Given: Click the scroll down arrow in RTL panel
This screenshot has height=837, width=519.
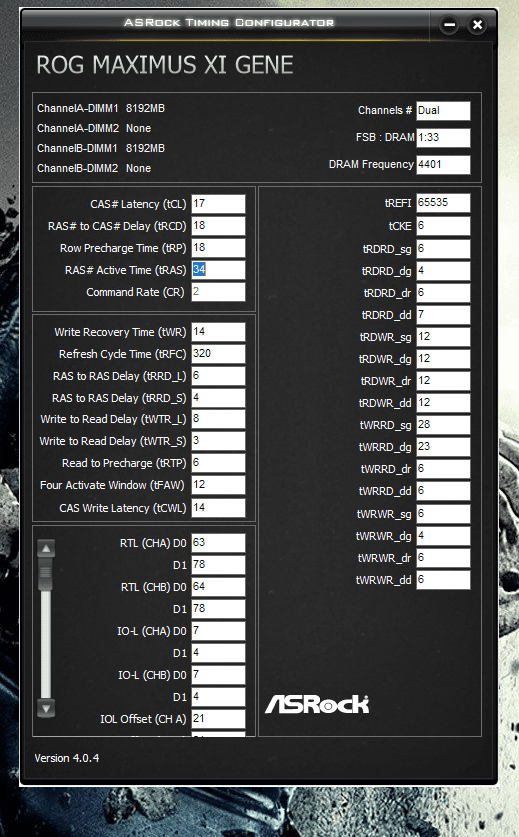Looking at the screenshot, I should click(x=46, y=708).
